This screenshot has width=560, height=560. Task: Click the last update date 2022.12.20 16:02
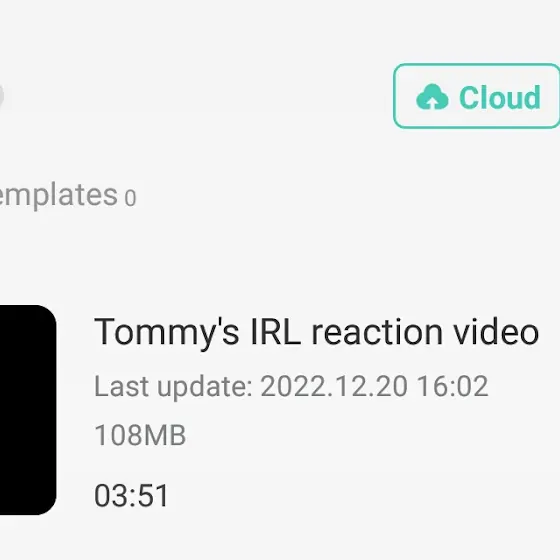tap(374, 386)
